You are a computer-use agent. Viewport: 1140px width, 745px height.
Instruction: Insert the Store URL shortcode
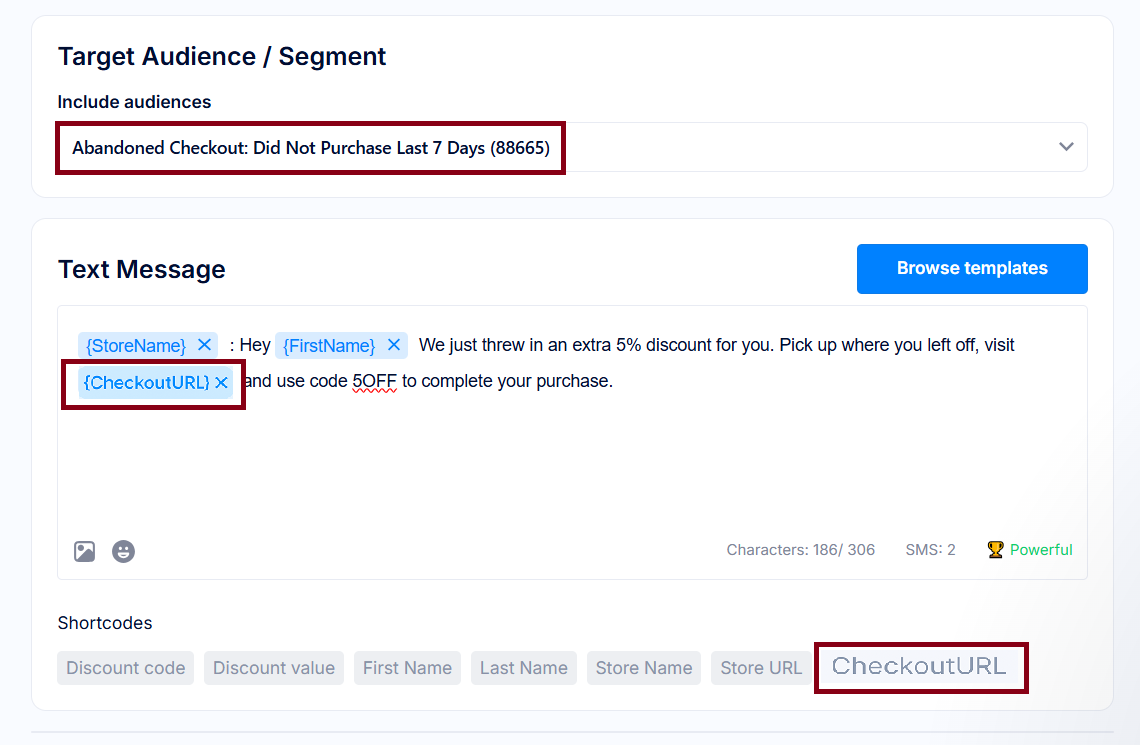pyautogui.click(x=760, y=668)
